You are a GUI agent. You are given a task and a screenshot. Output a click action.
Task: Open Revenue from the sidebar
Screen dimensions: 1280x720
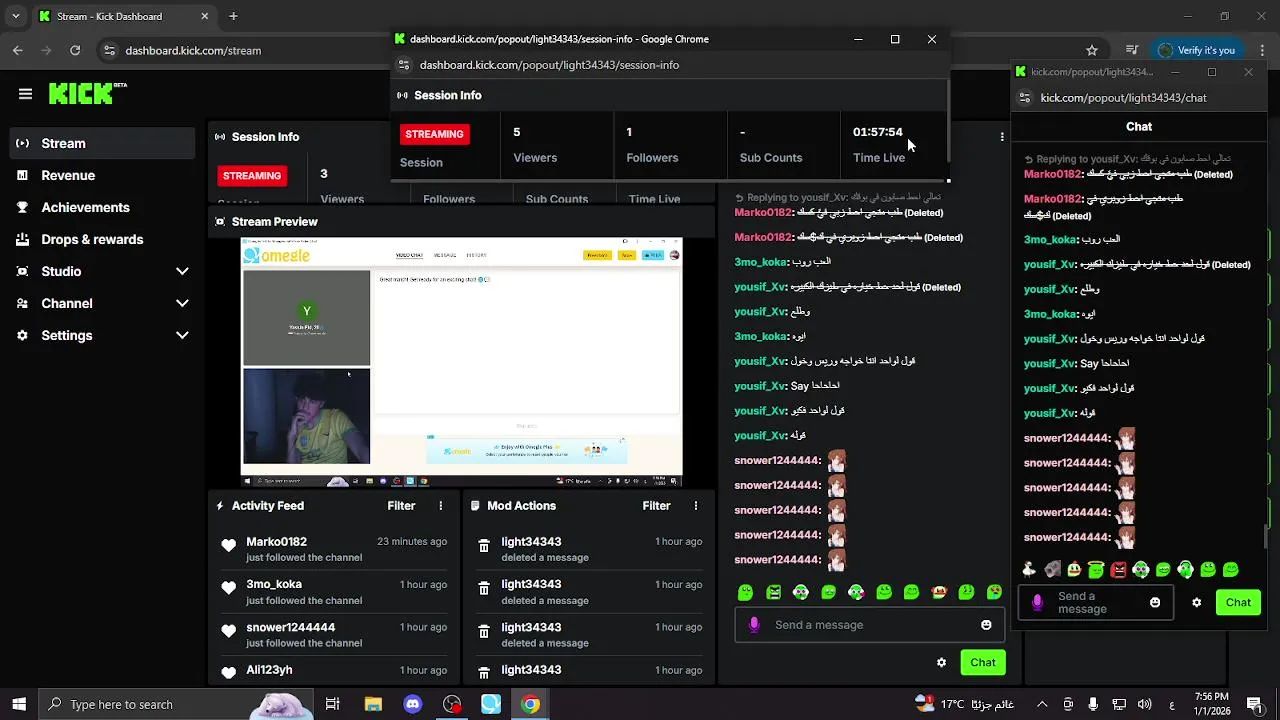104,175
